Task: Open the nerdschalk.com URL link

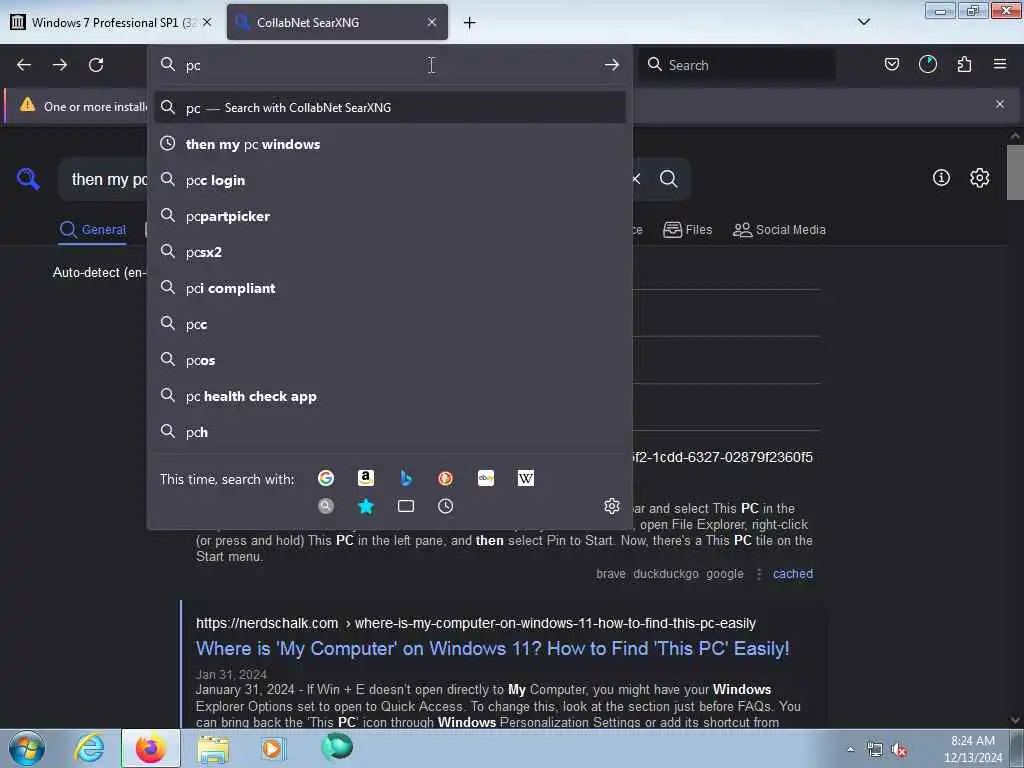Action: 476,623
